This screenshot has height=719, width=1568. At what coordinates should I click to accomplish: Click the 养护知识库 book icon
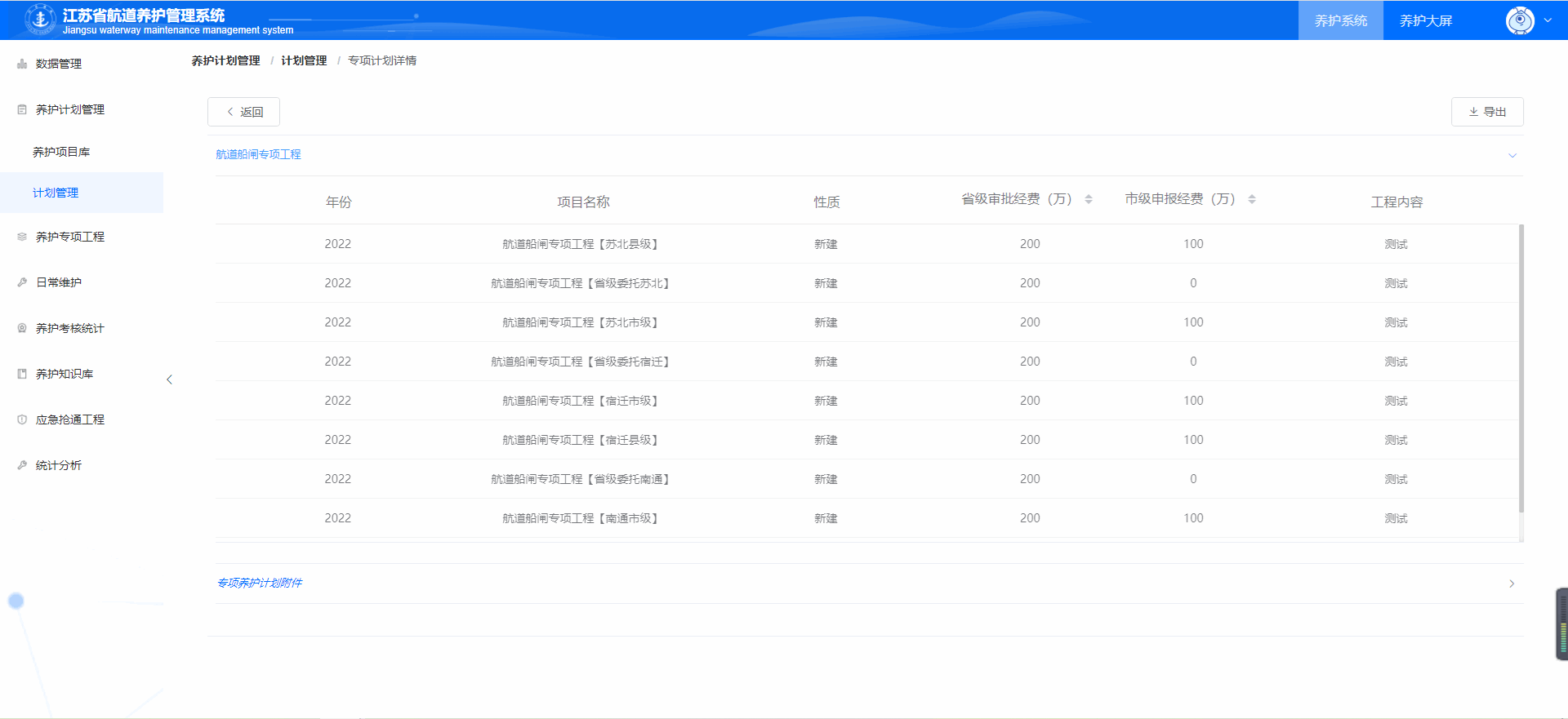click(22, 374)
